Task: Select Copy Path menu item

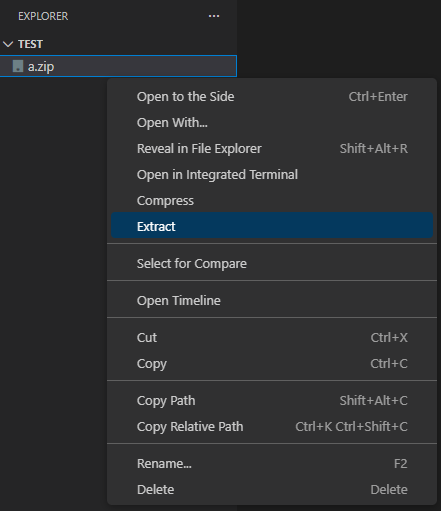Action: click(x=272, y=400)
